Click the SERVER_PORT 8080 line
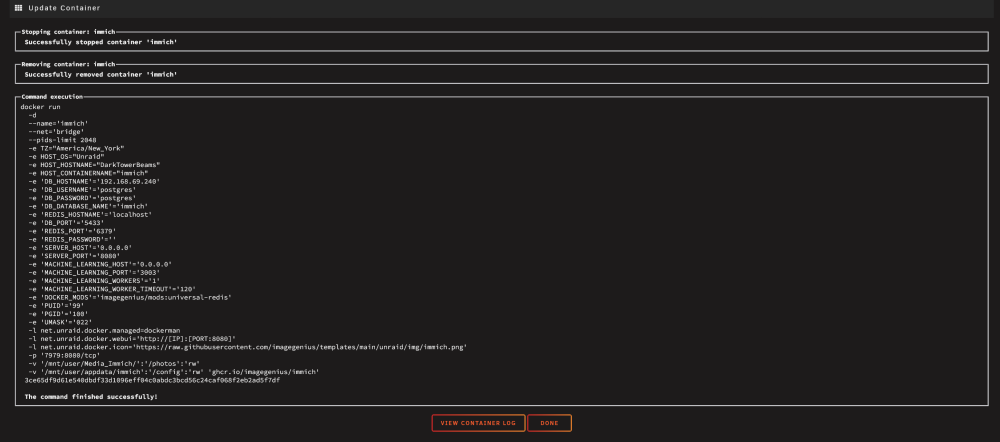This screenshot has width=1000, height=442. pyautogui.click(x=74, y=256)
